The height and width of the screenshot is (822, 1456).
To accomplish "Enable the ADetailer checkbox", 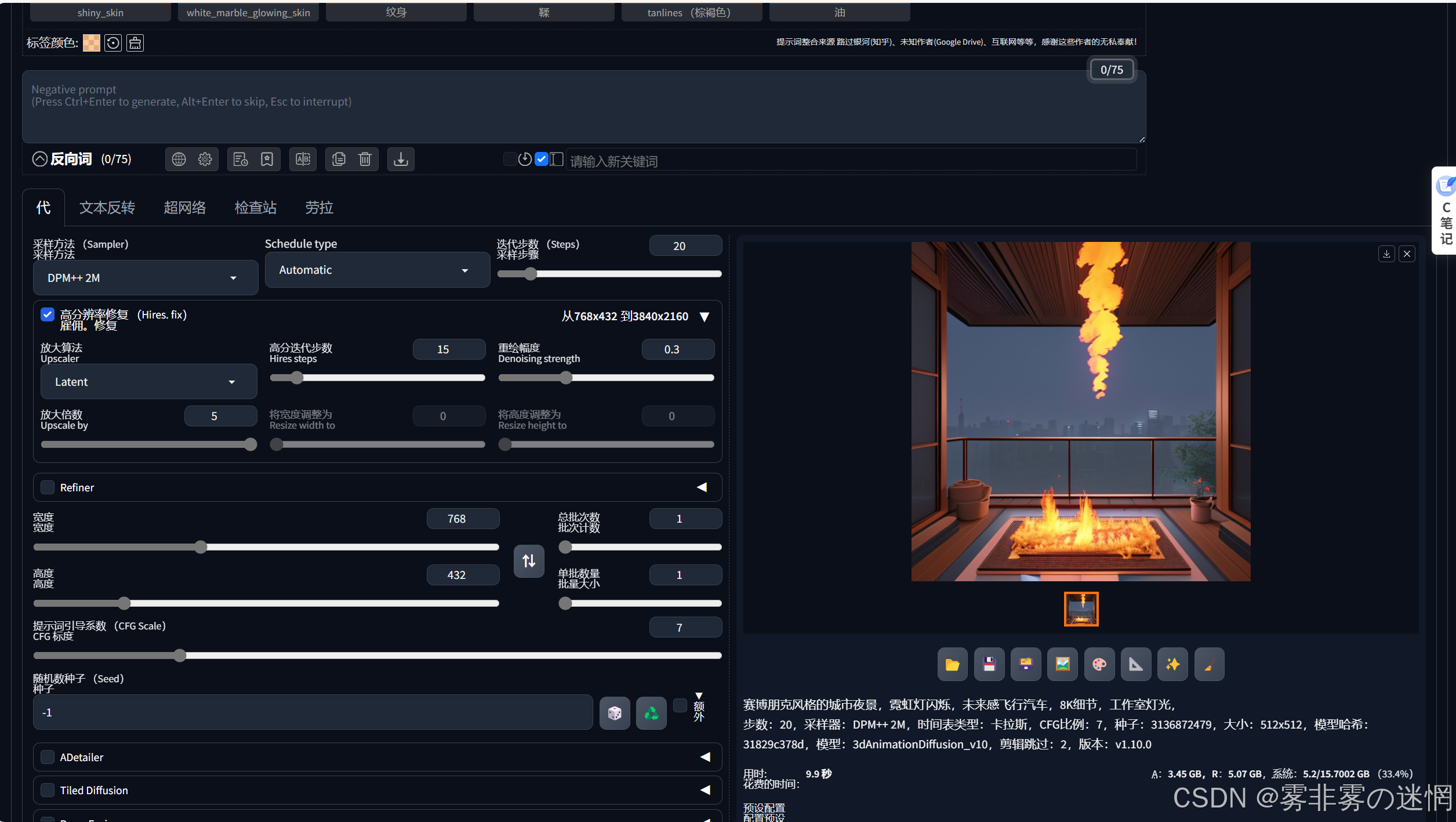I will 48,757.
